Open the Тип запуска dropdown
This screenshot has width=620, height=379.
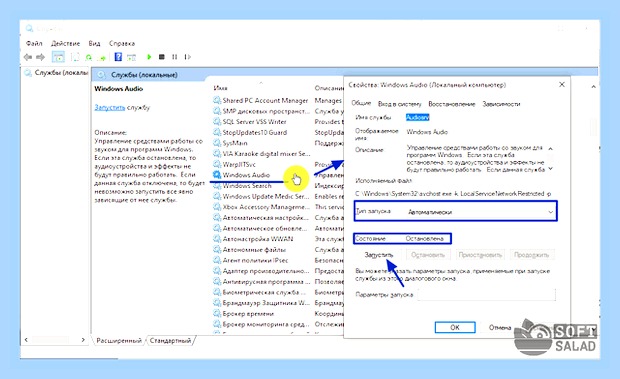point(481,212)
